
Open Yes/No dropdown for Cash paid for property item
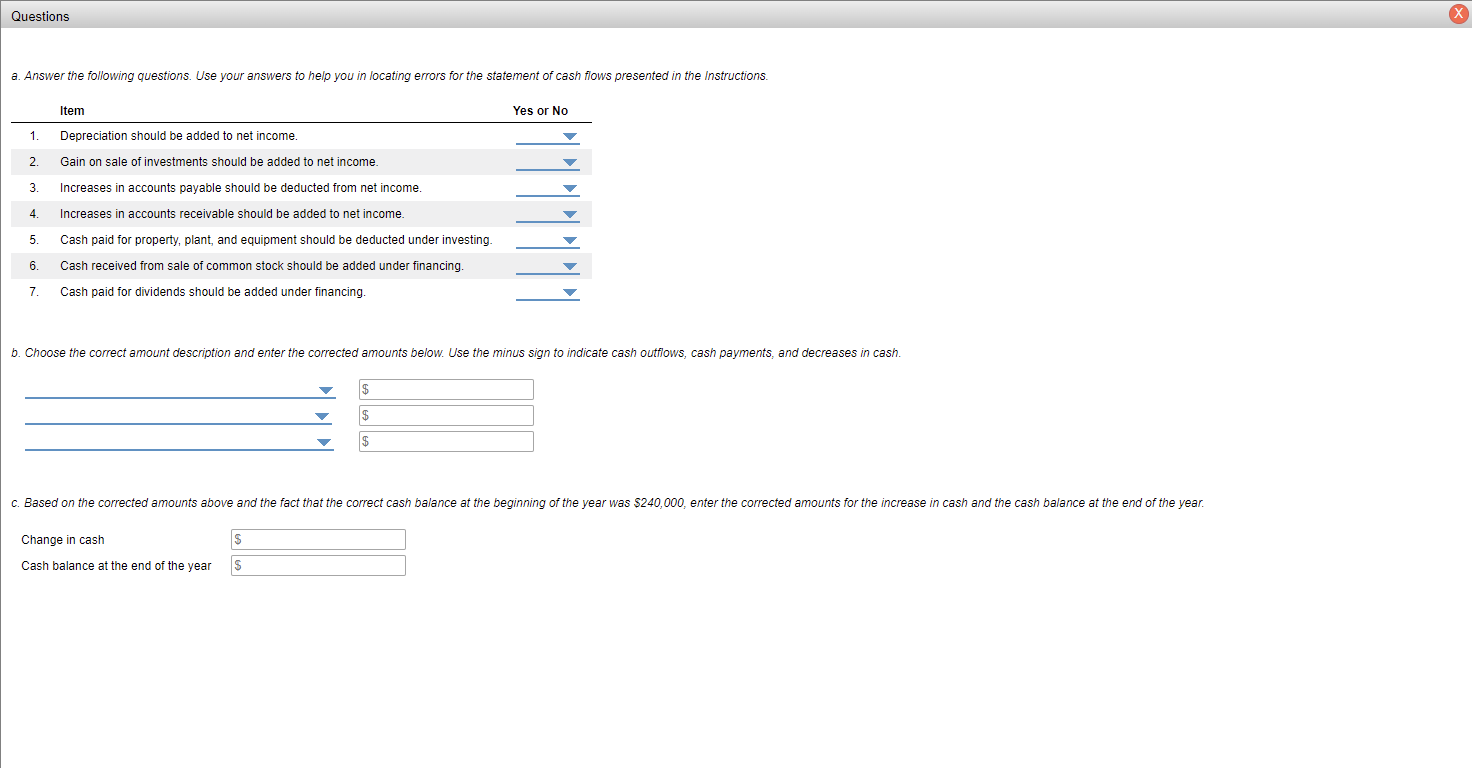(x=548, y=240)
